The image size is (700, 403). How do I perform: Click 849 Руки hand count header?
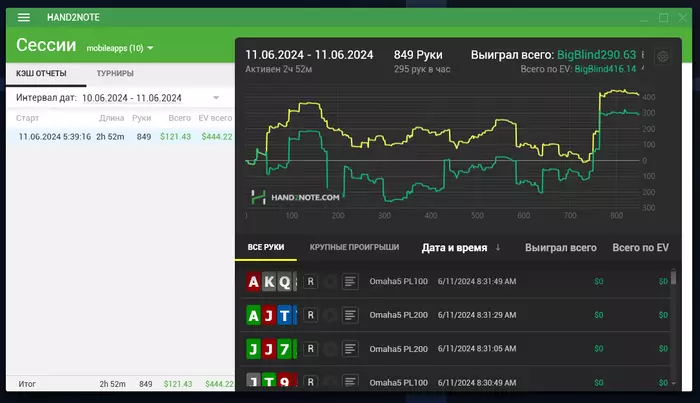point(418,55)
